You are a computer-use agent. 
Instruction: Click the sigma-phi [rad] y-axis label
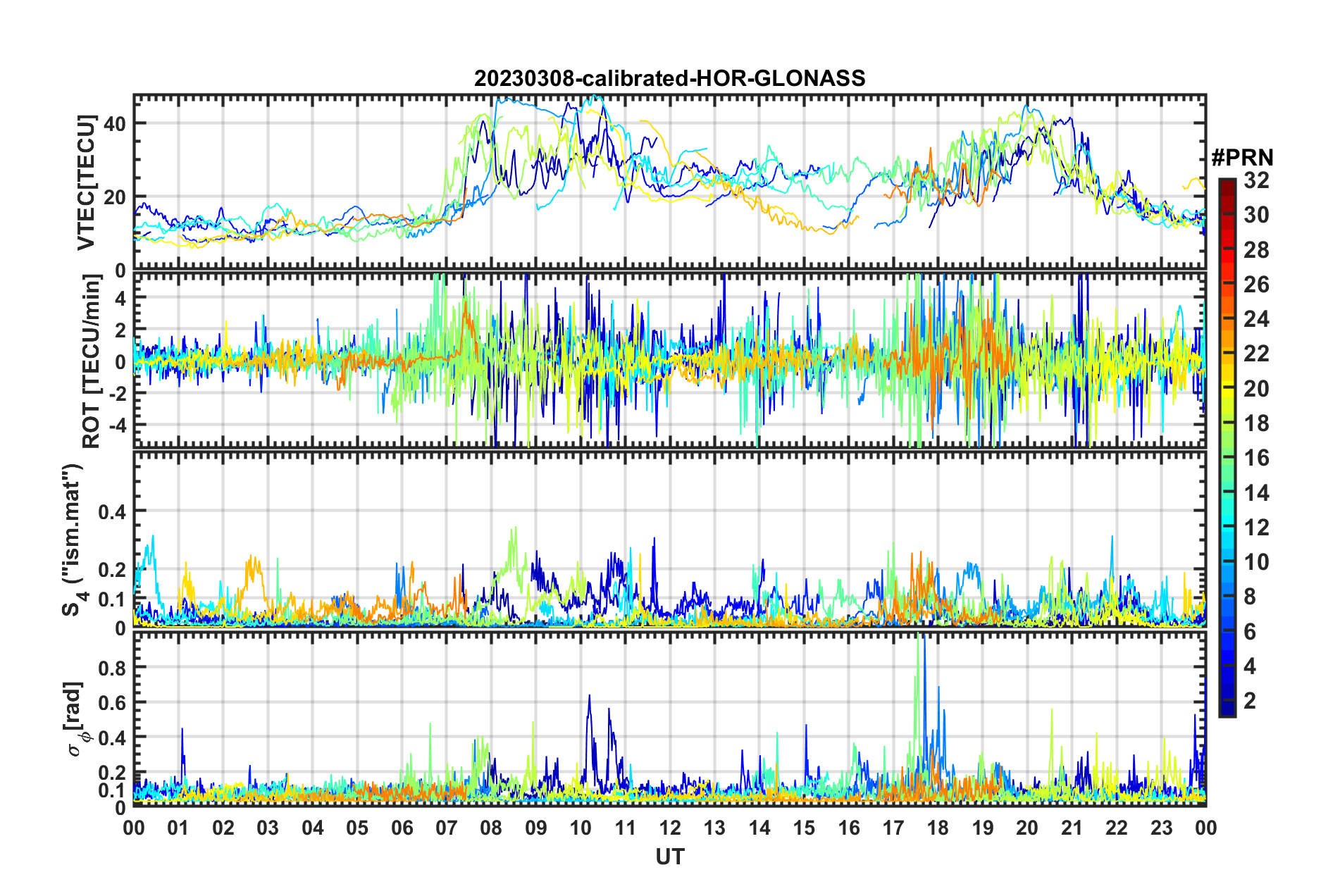click(x=75, y=718)
